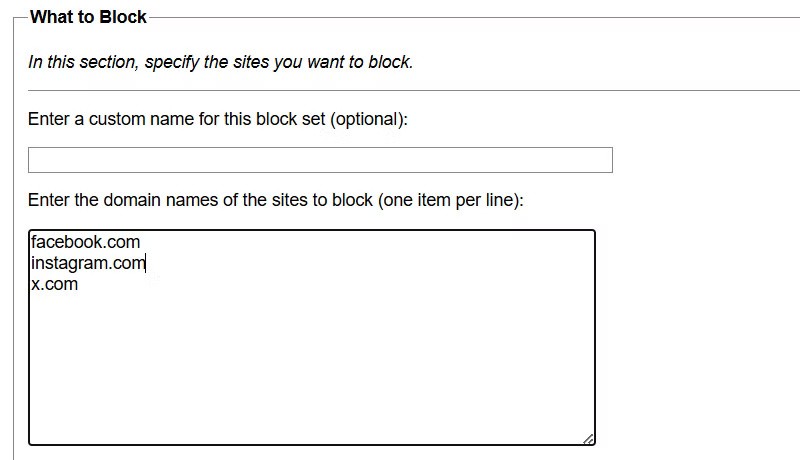Click the custom block set name field
The image size is (800, 460).
click(x=320, y=160)
